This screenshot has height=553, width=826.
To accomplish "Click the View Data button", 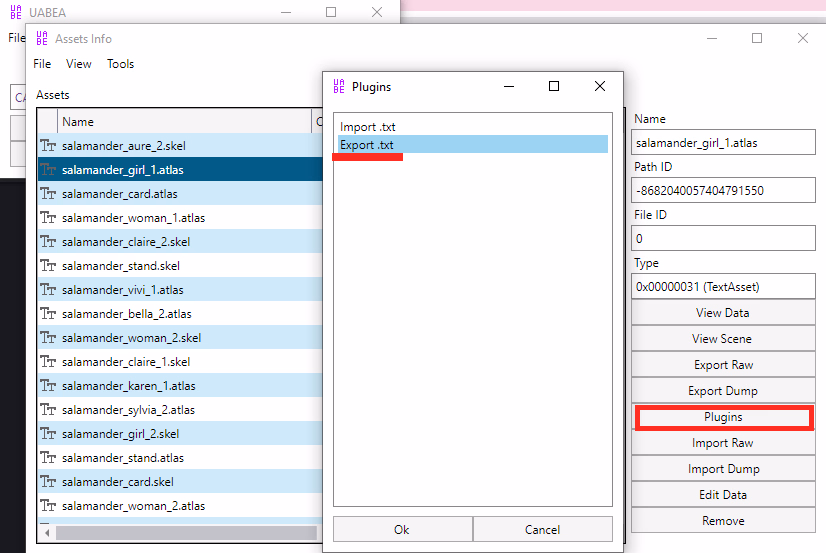I will (723, 313).
